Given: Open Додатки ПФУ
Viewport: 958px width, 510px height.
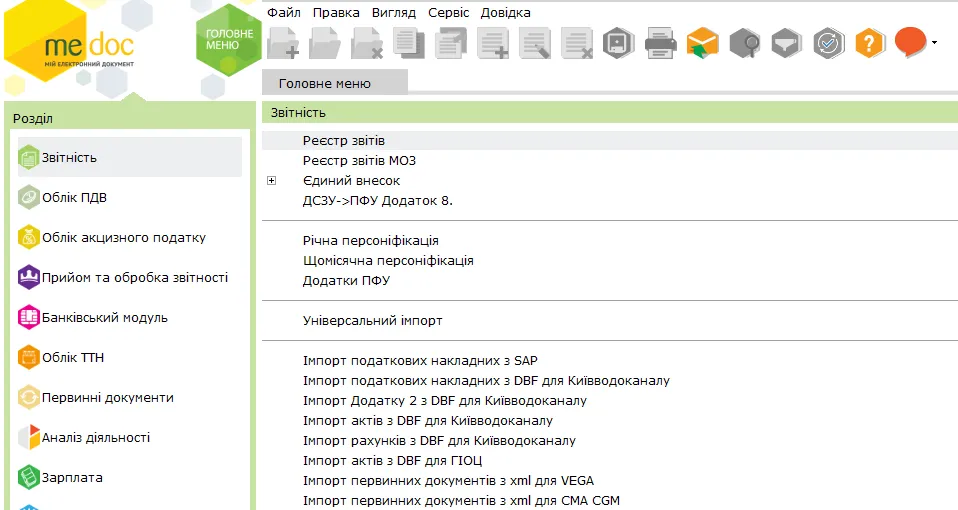Looking at the screenshot, I should tap(346, 281).
